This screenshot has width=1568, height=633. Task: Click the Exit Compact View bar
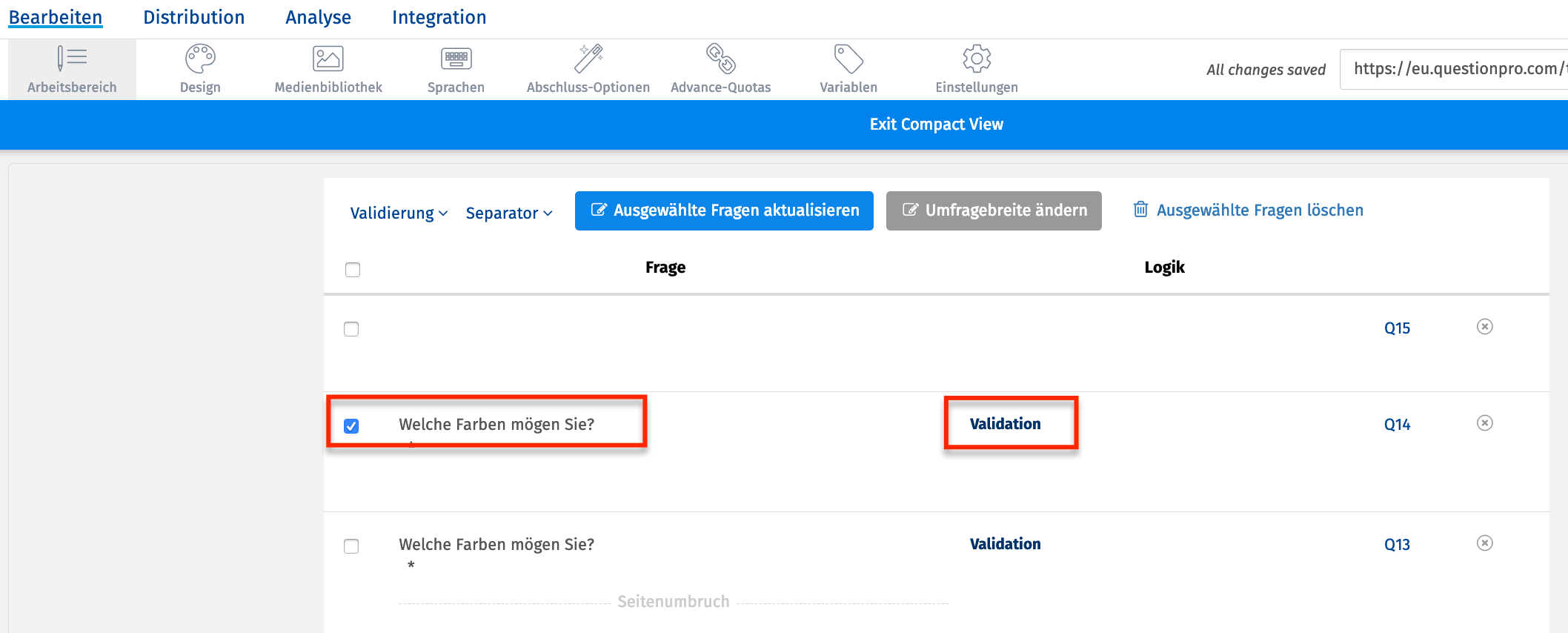point(936,125)
